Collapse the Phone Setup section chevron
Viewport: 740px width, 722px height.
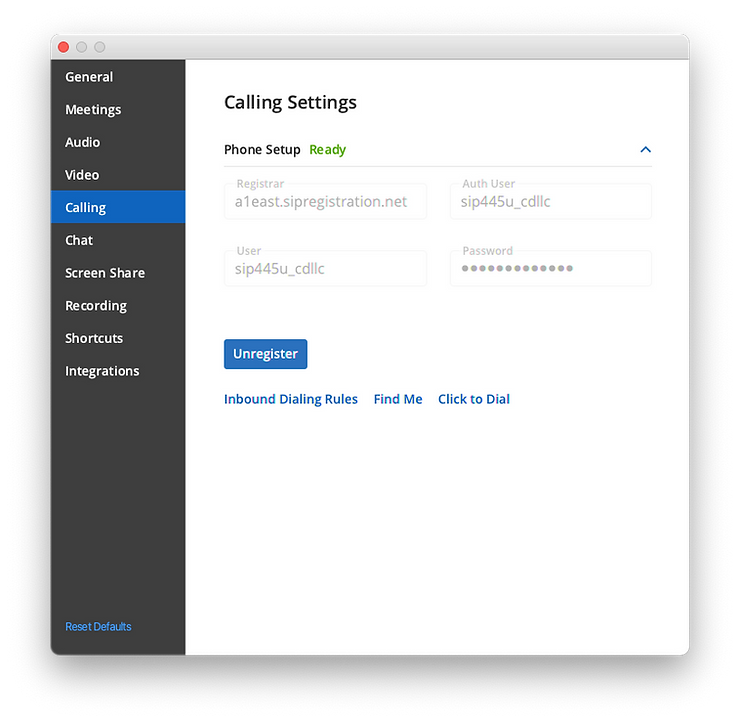pos(645,150)
